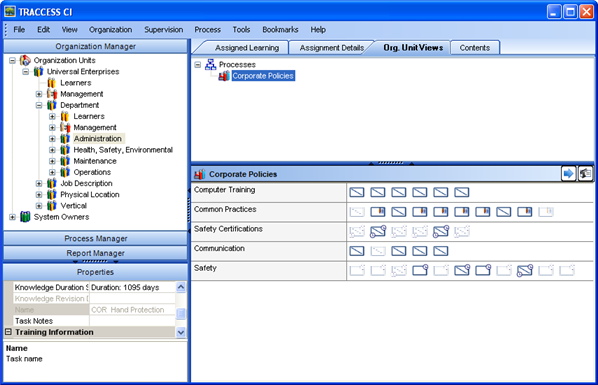Expand the Physical Location node
Viewport: 598px width, 385px height.
click(x=39, y=195)
